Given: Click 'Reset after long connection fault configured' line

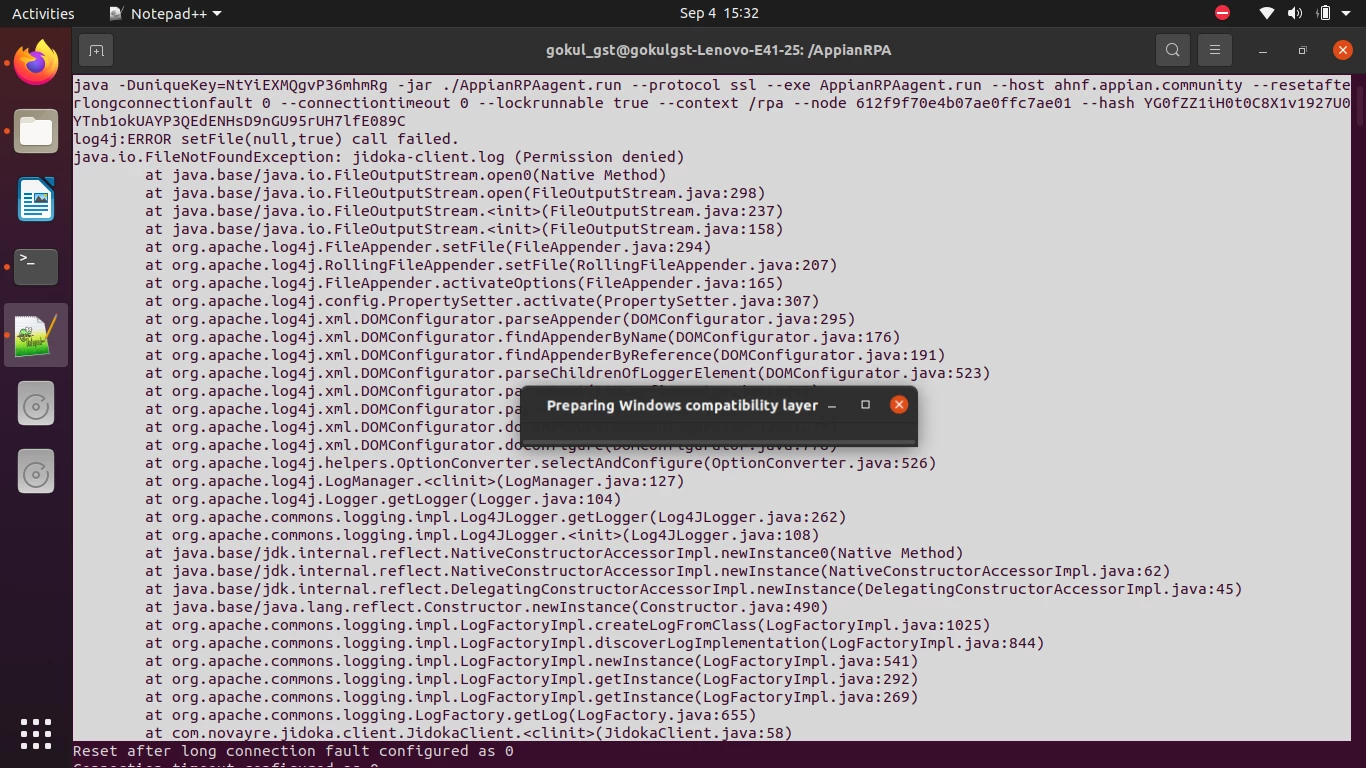Looking at the screenshot, I should point(293,751).
